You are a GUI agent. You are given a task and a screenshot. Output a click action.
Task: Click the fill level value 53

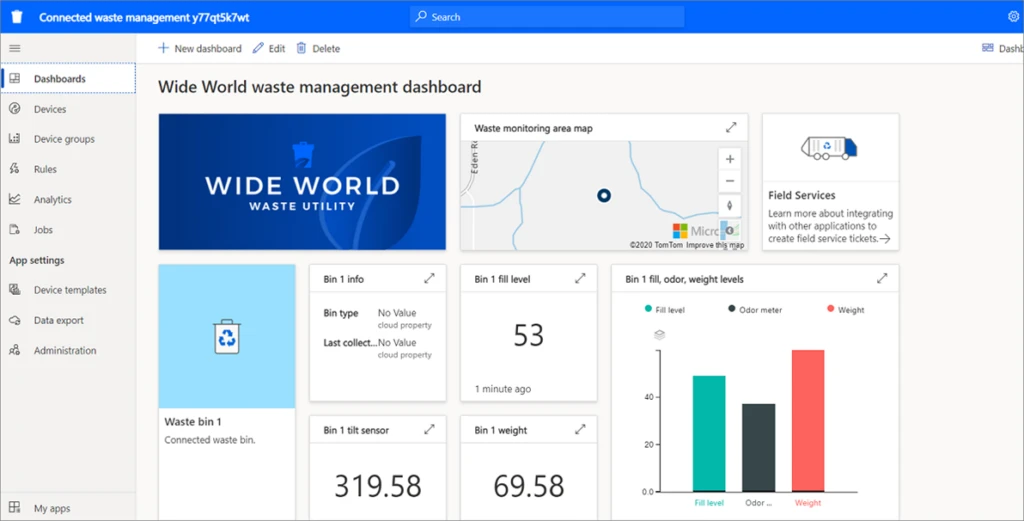[x=528, y=335]
